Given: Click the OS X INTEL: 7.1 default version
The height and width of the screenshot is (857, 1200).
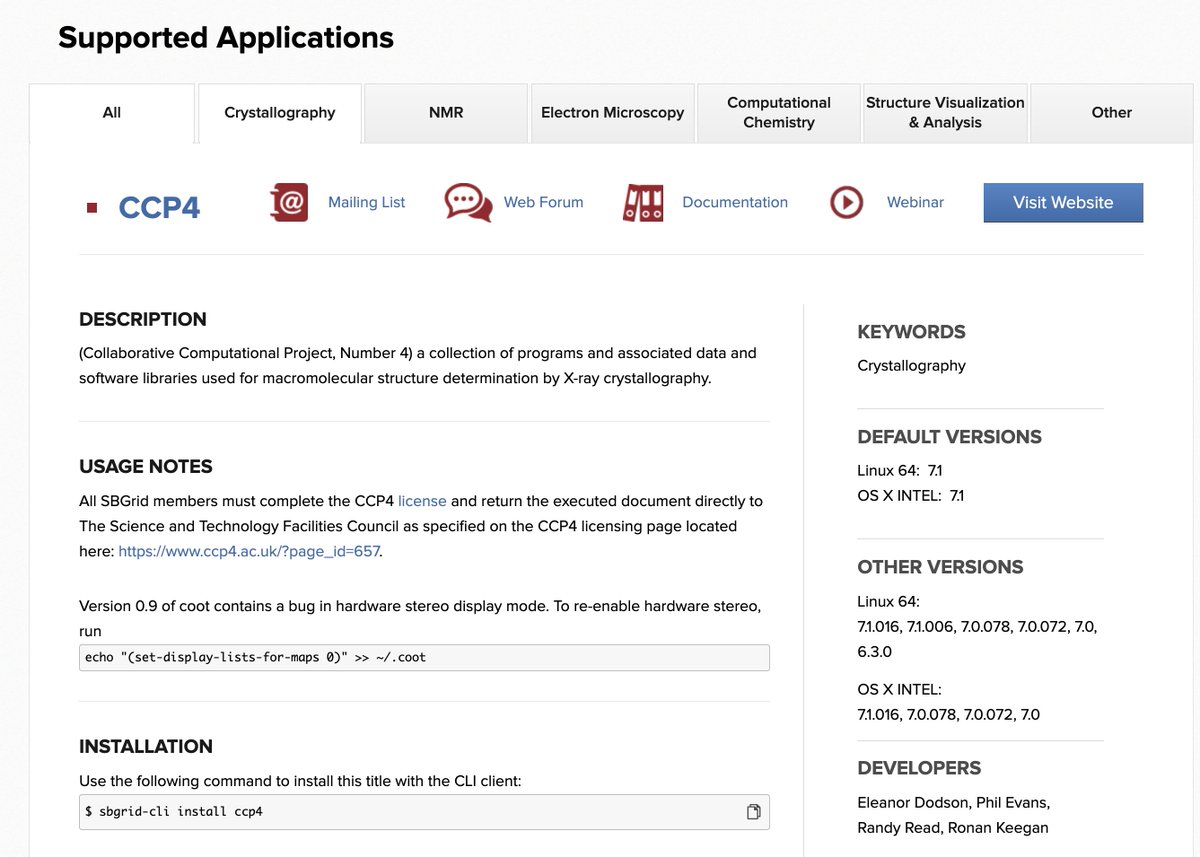Looking at the screenshot, I should tap(911, 495).
